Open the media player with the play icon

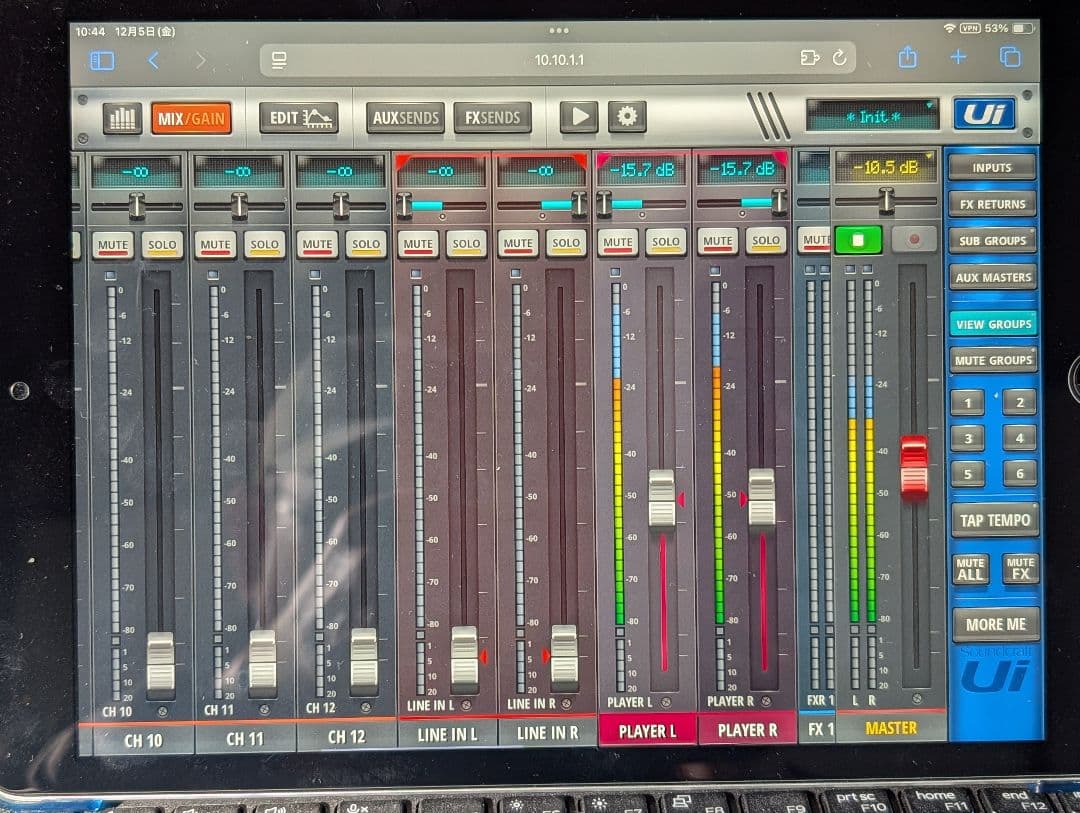pos(580,115)
